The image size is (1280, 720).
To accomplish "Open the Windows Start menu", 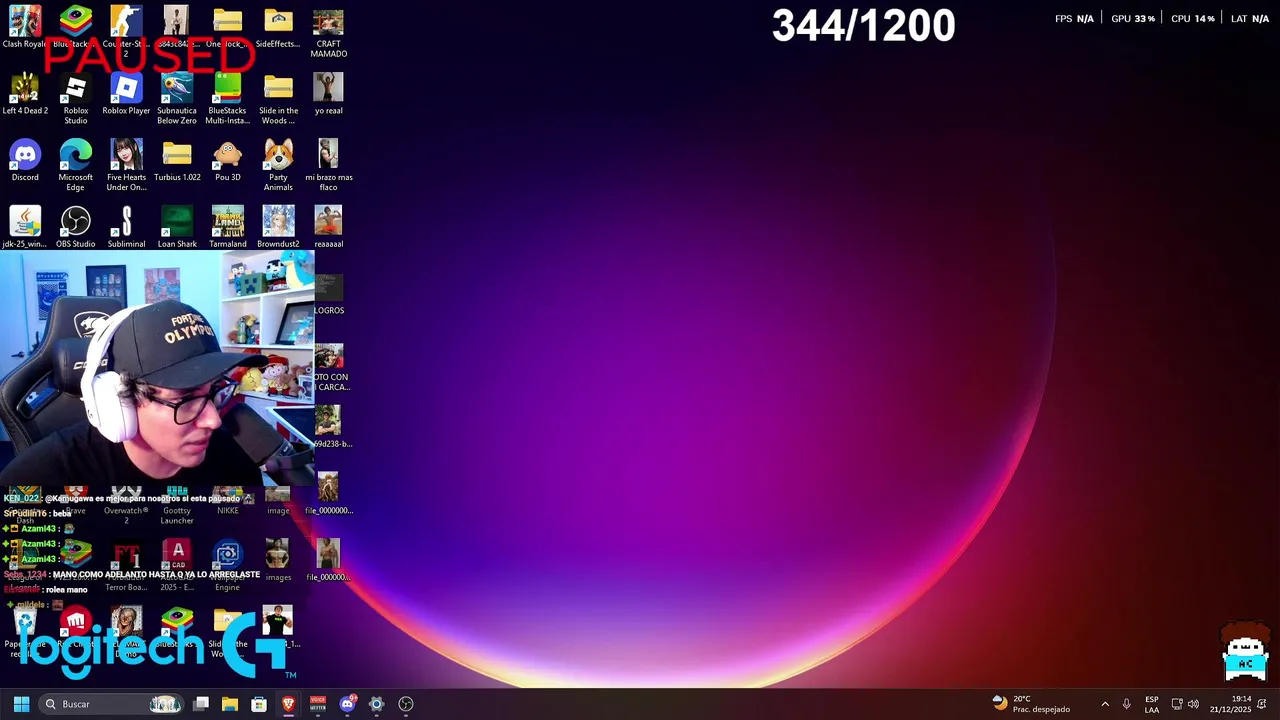I will (21, 704).
